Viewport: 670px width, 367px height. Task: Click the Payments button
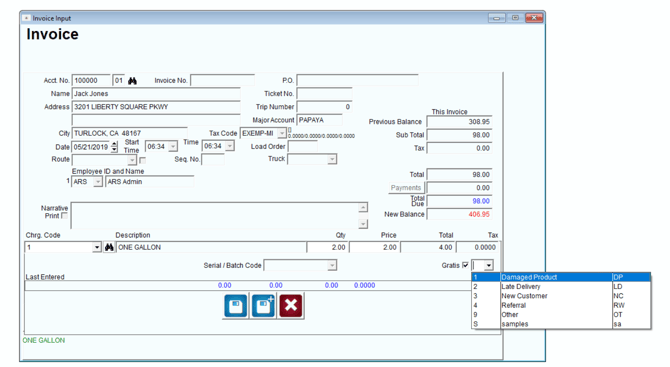[x=406, y=188]
